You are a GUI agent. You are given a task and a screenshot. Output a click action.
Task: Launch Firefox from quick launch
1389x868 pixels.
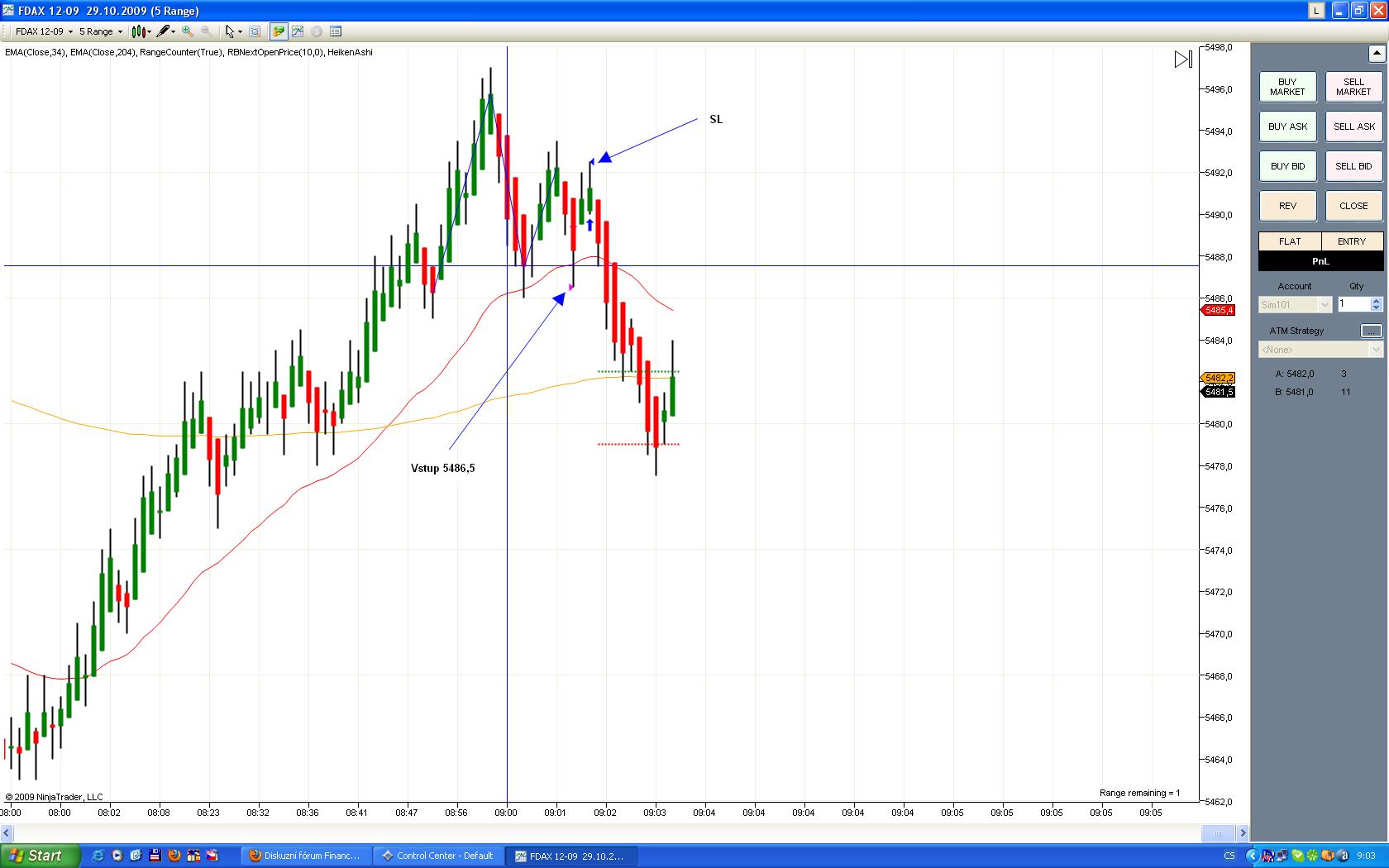point(174,856)
